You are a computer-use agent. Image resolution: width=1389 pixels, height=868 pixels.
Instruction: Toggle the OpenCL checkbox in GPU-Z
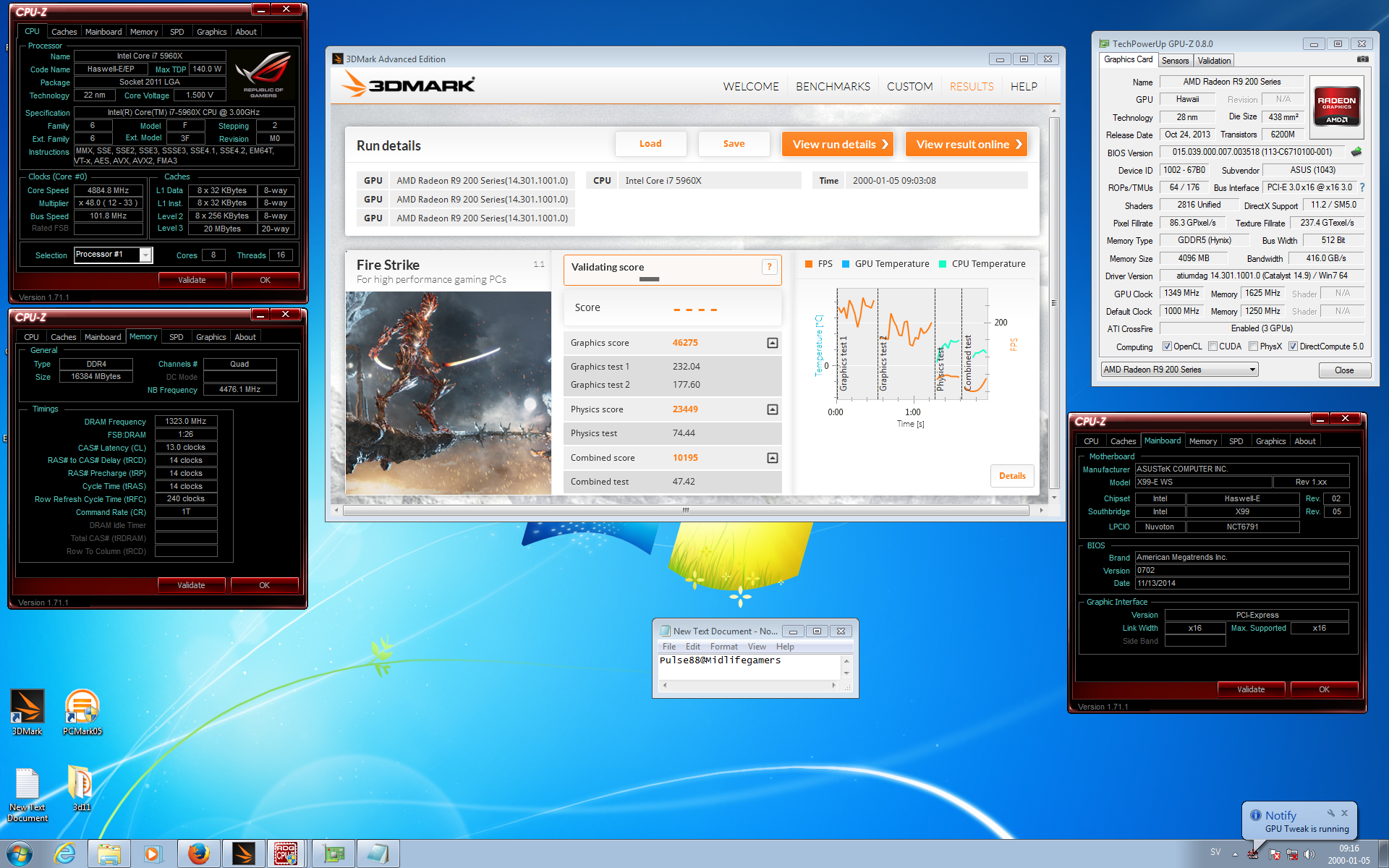pos(1166,346)
